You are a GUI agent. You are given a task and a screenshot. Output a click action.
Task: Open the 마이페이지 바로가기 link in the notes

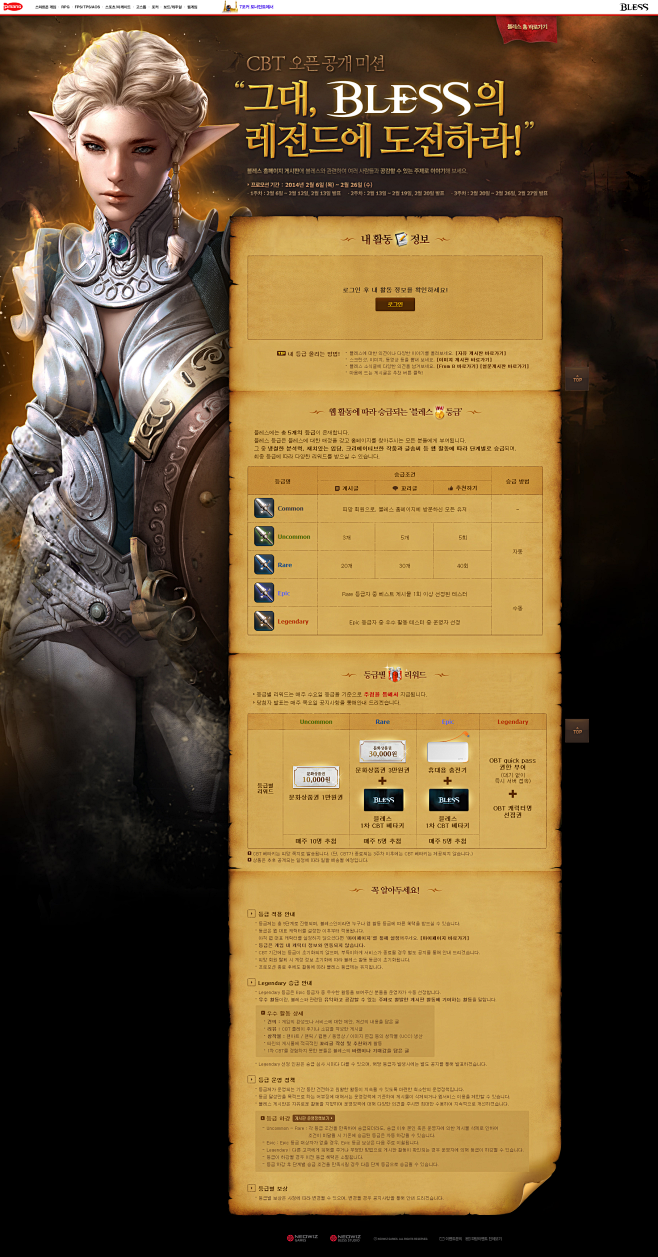pyautogui.click(x=446, y=936)
